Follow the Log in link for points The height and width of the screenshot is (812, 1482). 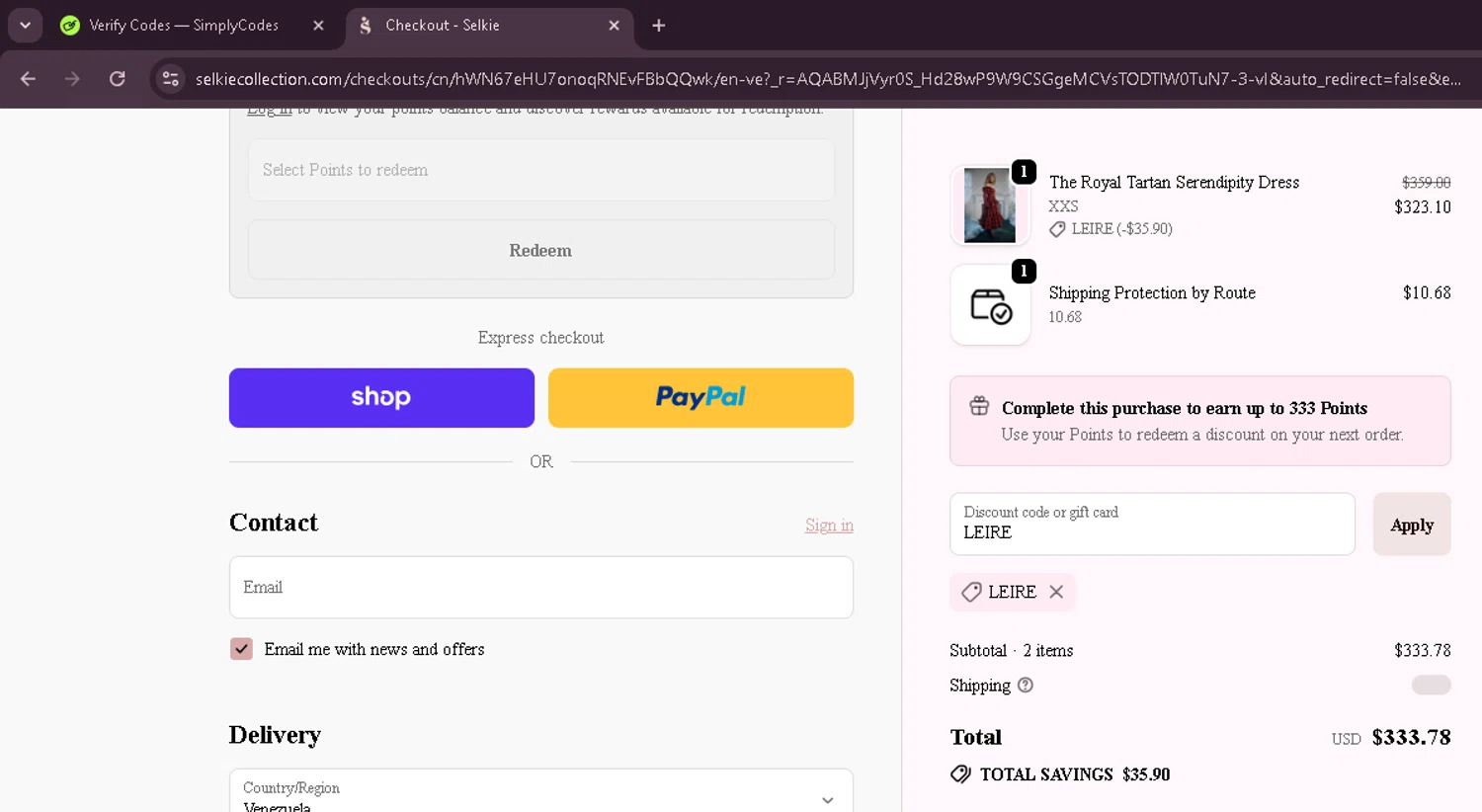point(269,111)
